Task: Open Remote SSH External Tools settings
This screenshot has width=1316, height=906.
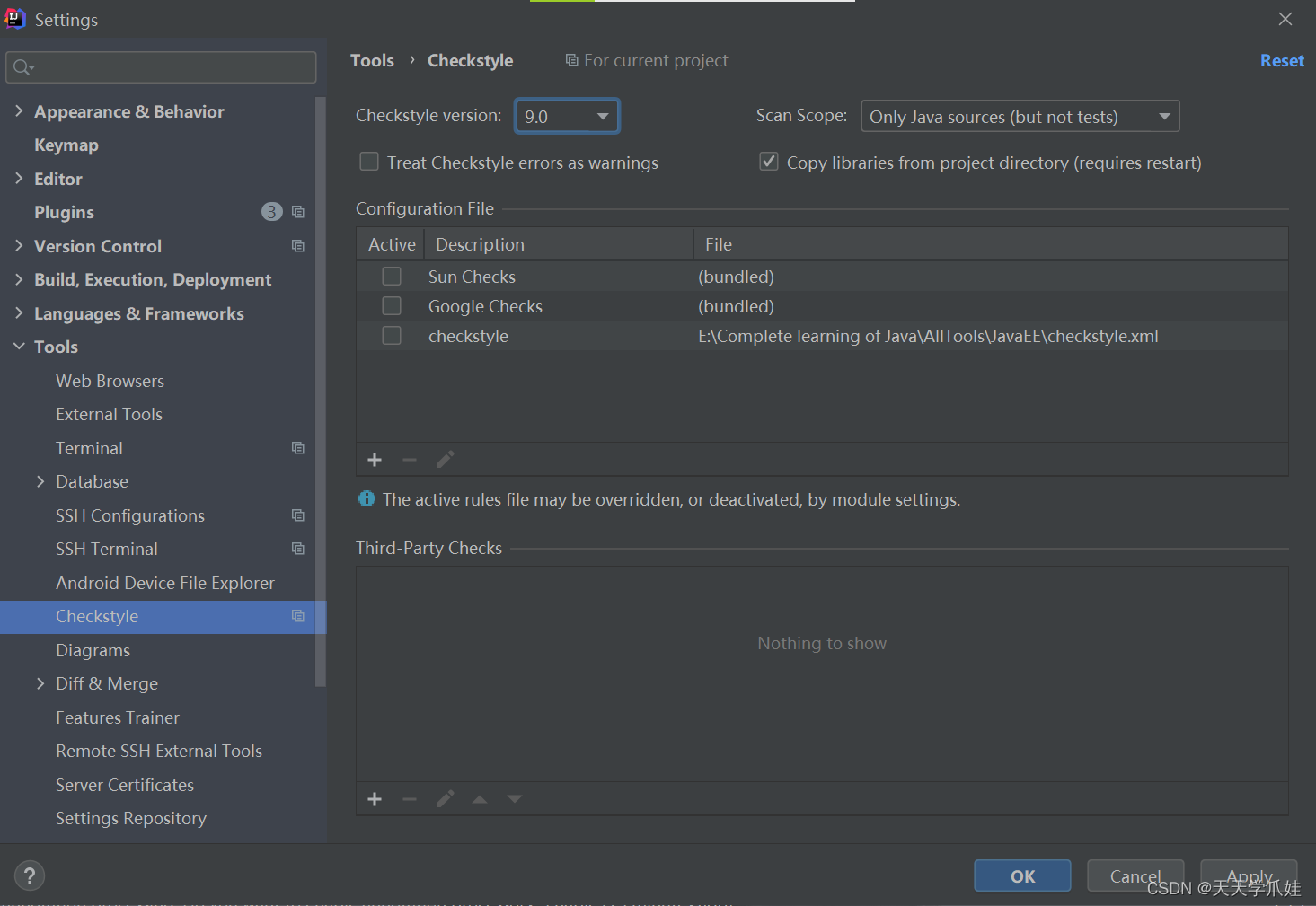Action: [159, 751]
